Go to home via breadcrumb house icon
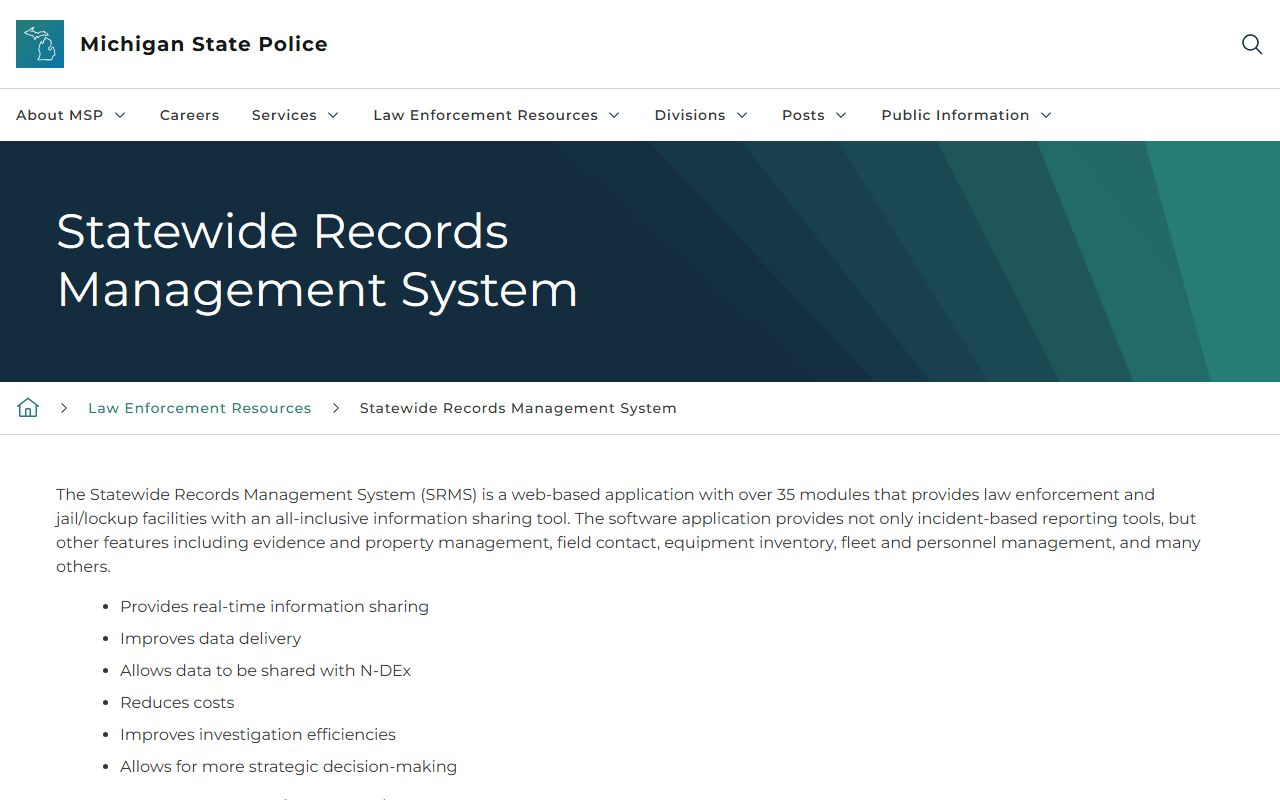 point(28,407)
